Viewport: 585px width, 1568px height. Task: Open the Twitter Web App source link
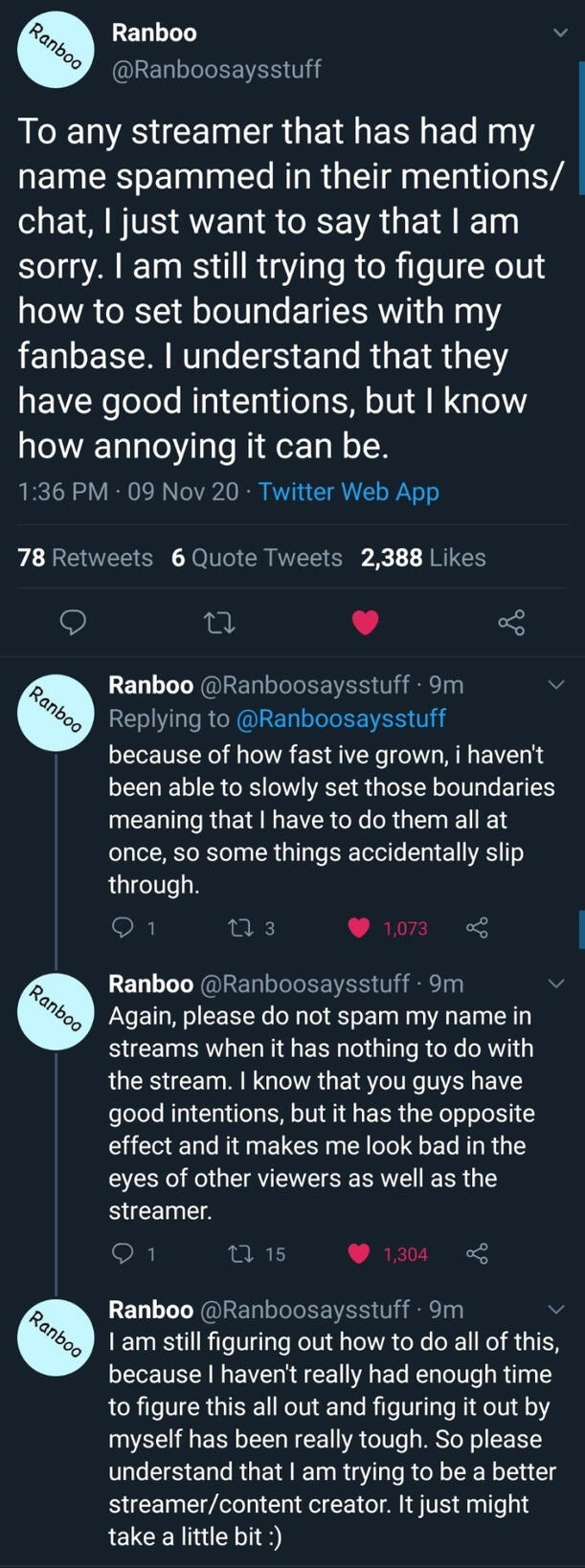pos(349,492)
